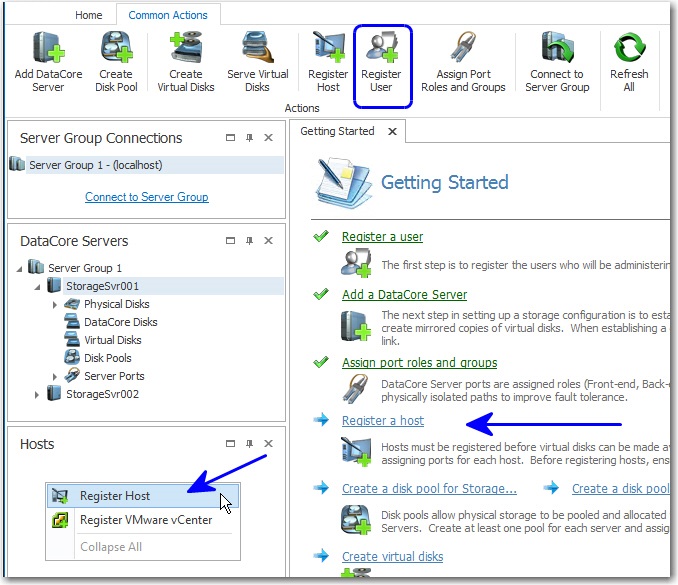678x585 pixels.
Task: Select DataCore Disks tree item
Action: click(121, 322)
